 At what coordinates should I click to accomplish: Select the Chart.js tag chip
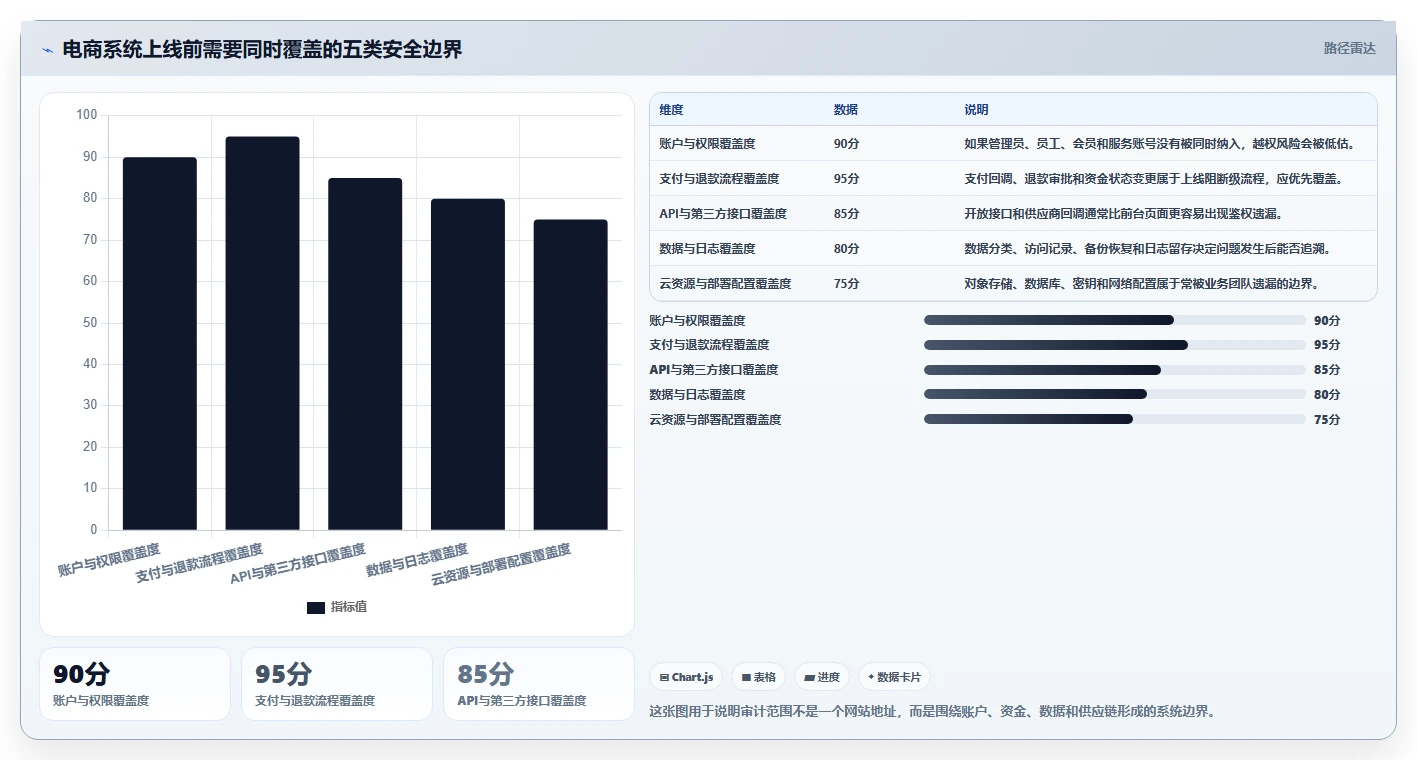687,677
